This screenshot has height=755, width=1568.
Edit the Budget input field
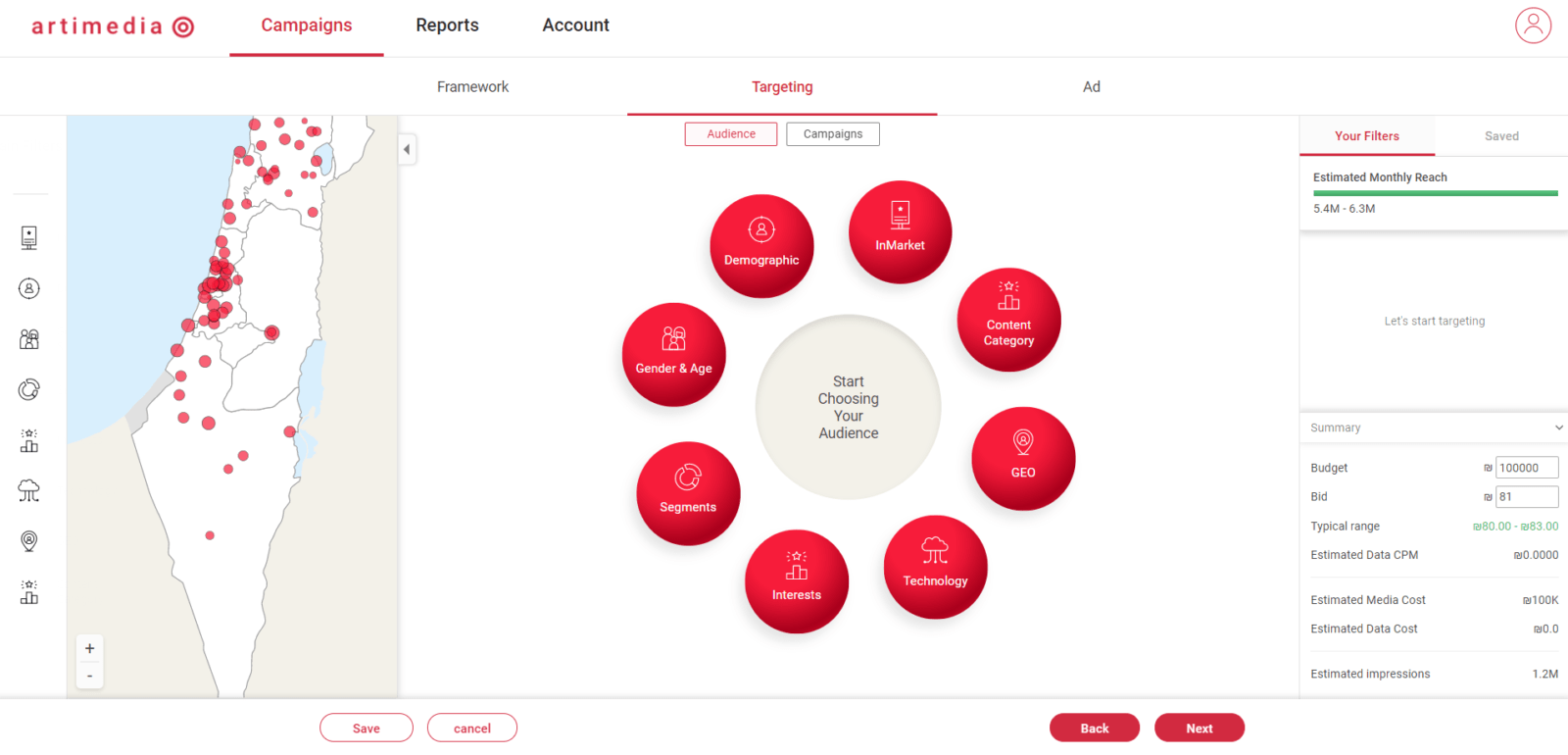[1527, 468]
